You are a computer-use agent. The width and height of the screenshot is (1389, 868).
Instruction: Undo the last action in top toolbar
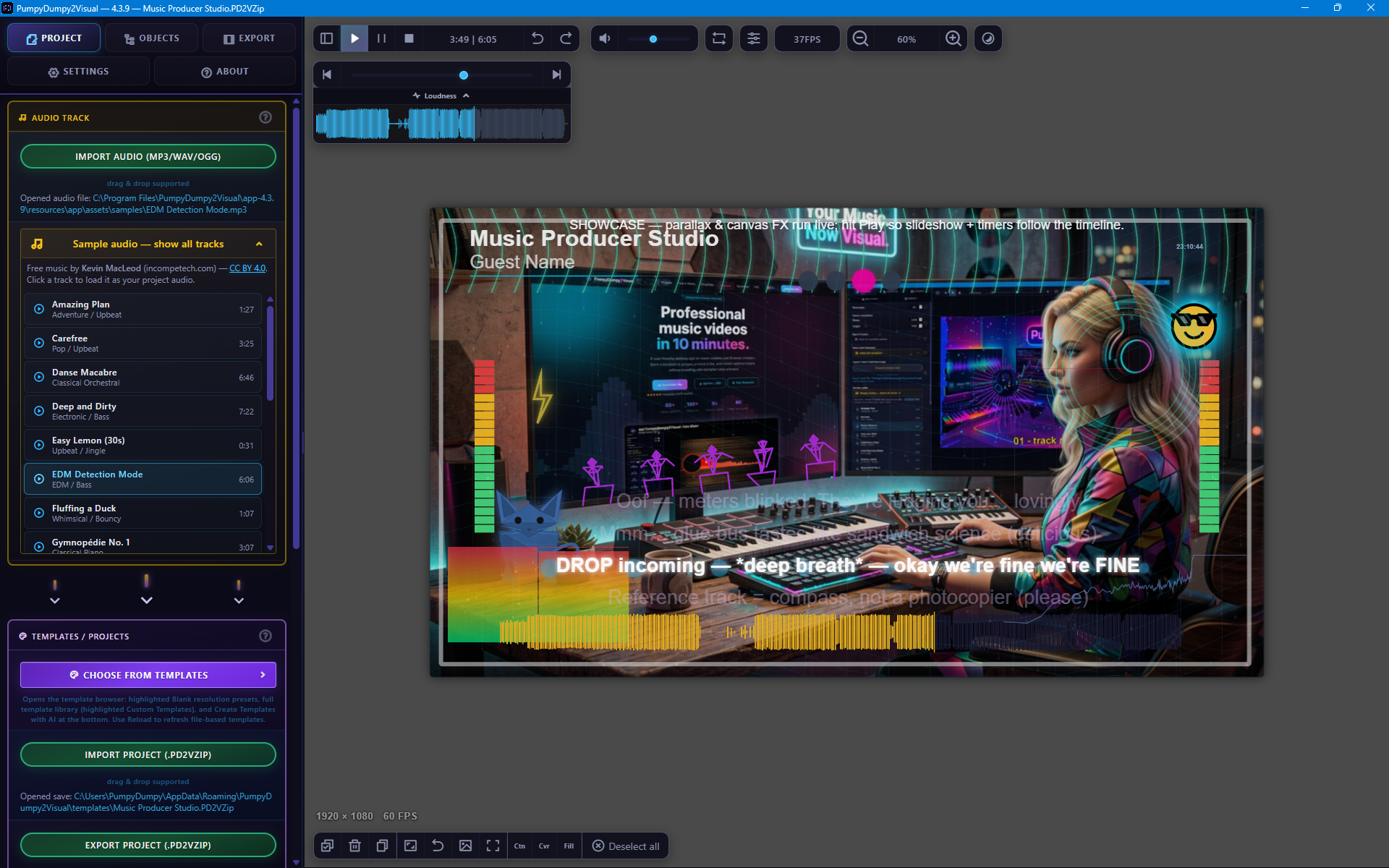click(x=538, y=38)
